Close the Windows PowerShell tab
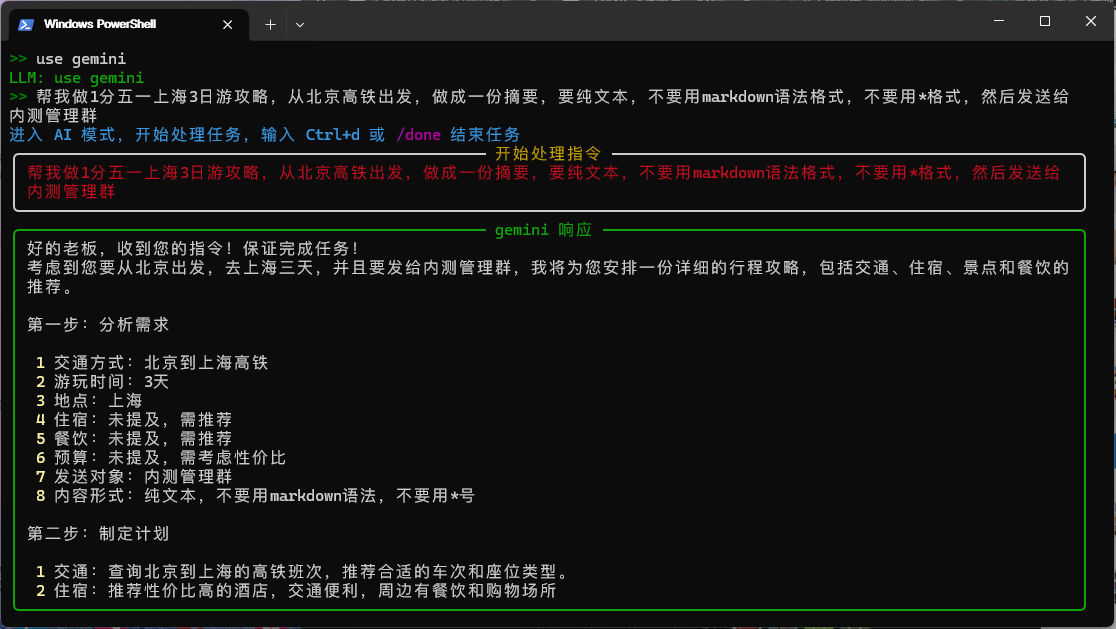 (x=228, y=25)
